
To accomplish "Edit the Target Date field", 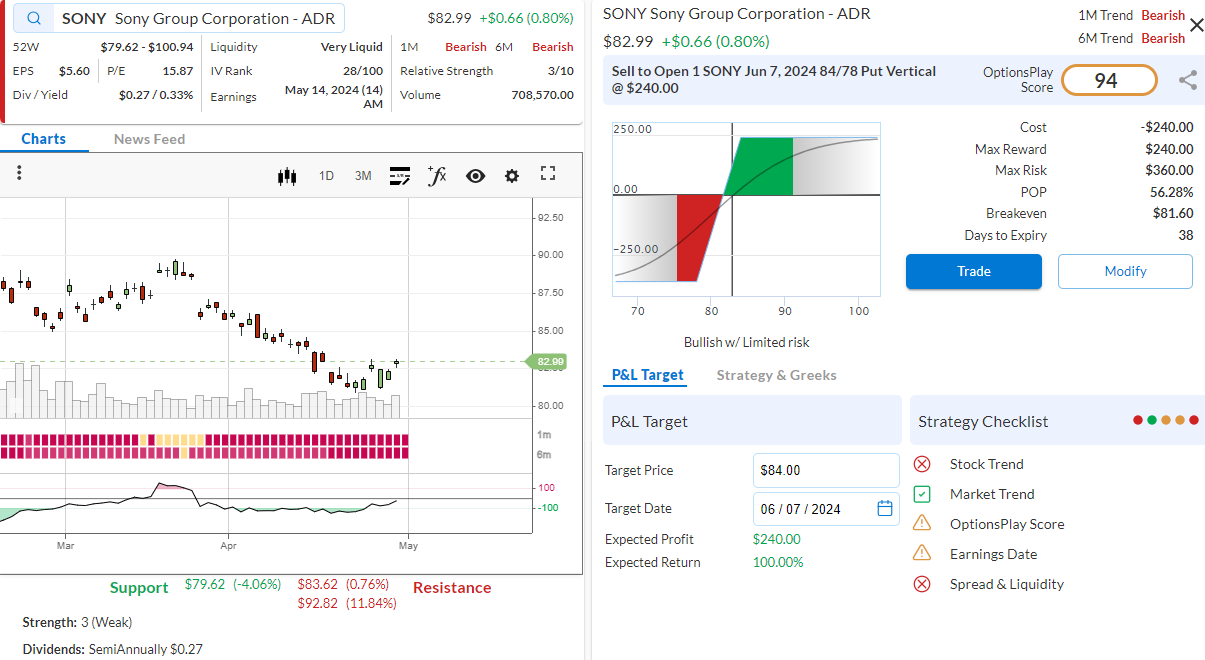I will (x=826, y=508).
